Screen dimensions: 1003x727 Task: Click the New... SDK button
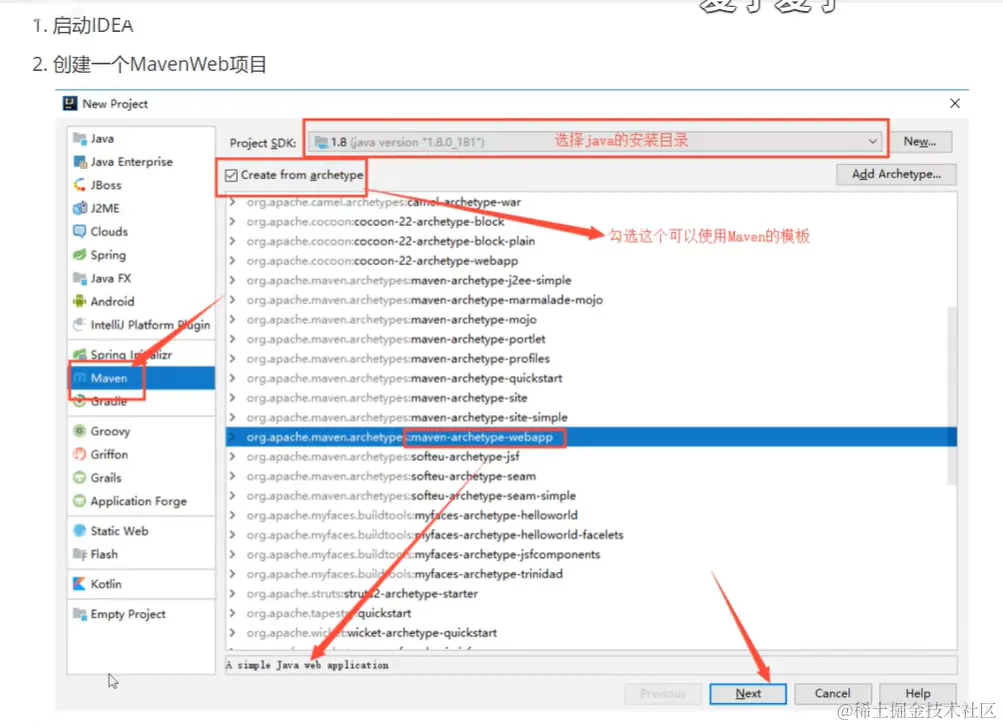click(x=920, y=141)
